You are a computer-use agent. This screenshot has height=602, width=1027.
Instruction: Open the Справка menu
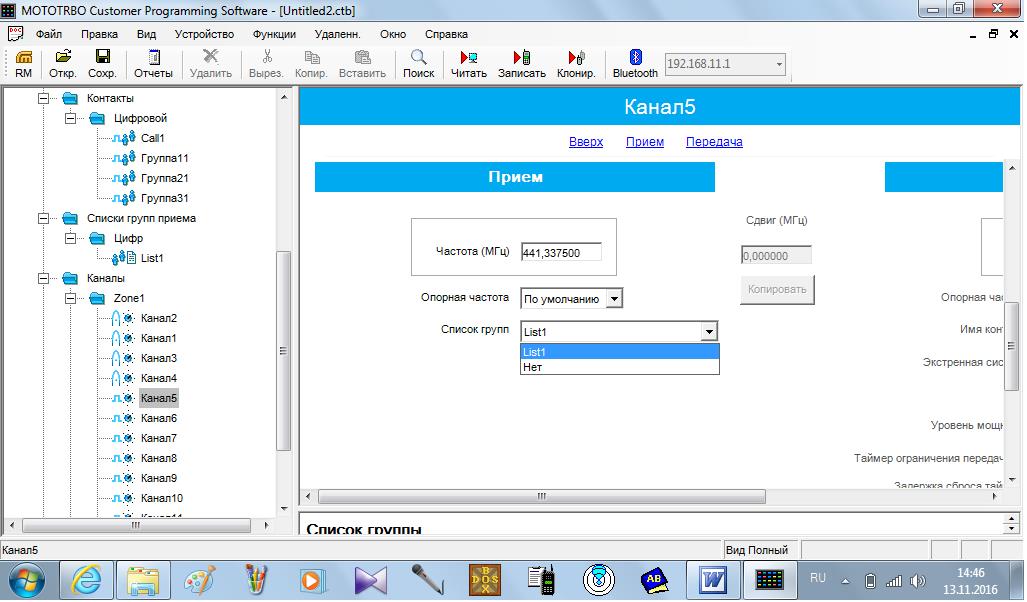coord(446,34)
